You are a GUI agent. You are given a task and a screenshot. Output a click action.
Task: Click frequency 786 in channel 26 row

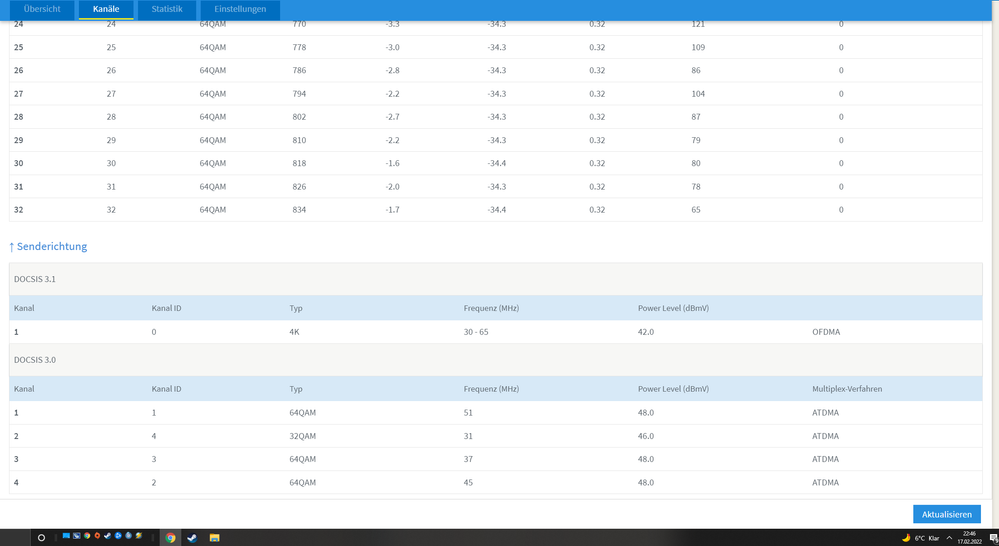coord(299,70)
